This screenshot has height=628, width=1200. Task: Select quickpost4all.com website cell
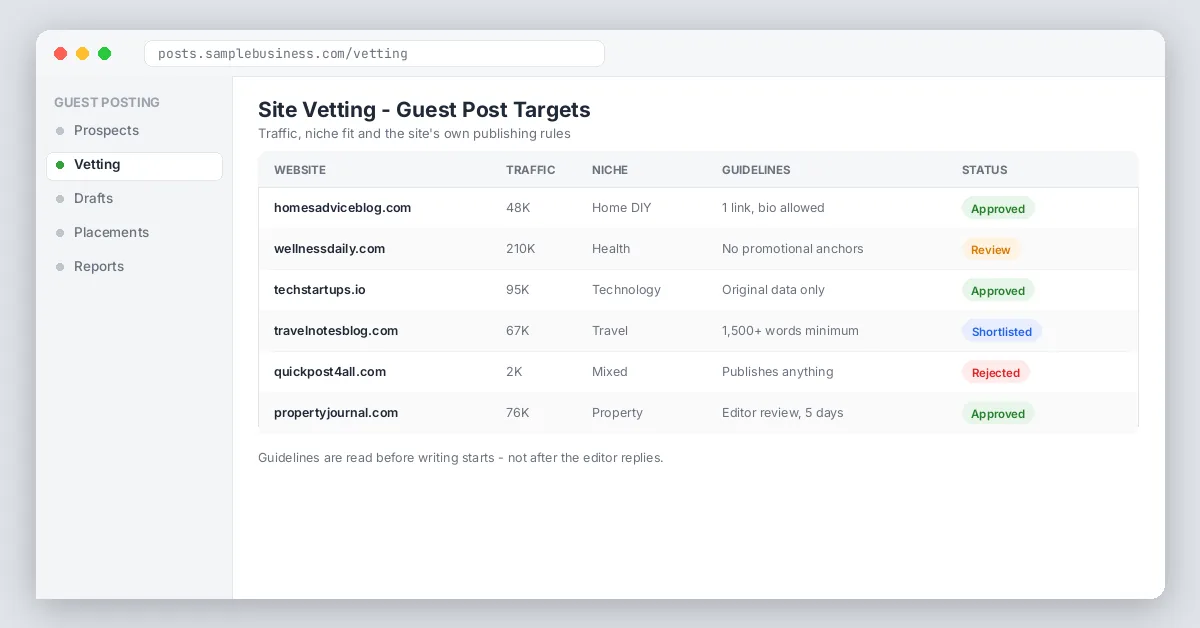coord(330,372)
